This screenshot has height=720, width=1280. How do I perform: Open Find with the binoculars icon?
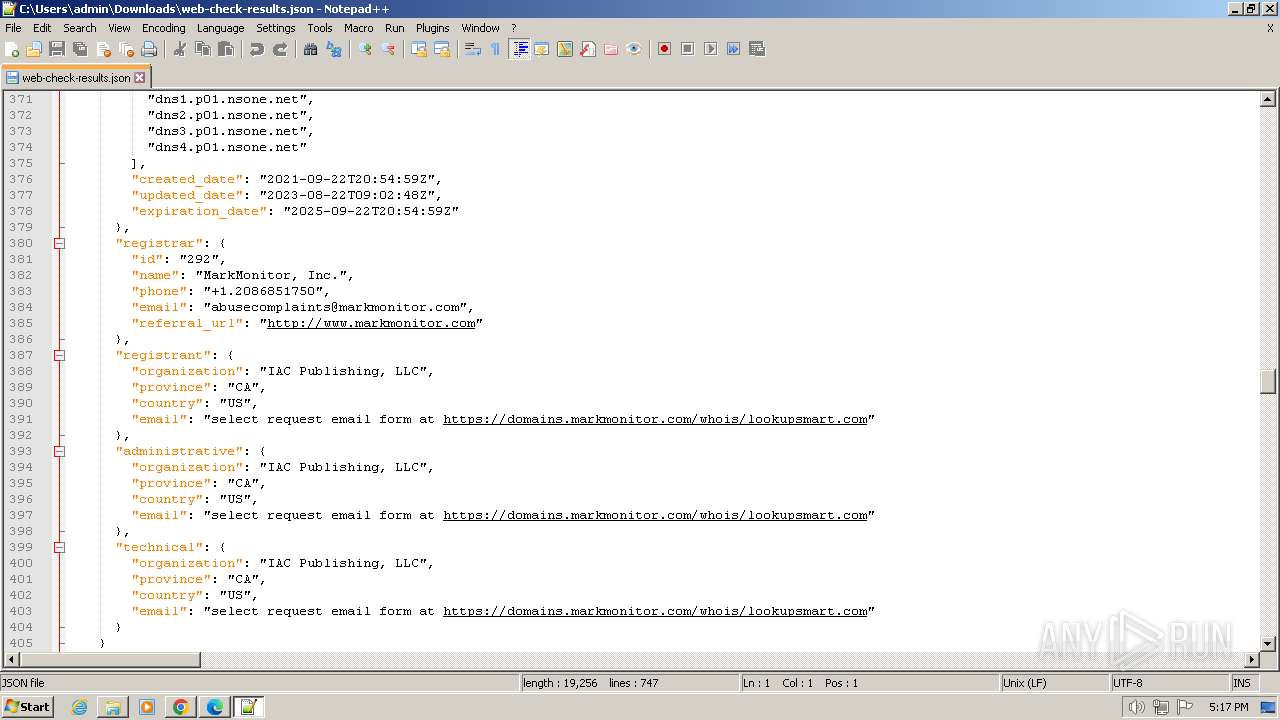point(311,49)
